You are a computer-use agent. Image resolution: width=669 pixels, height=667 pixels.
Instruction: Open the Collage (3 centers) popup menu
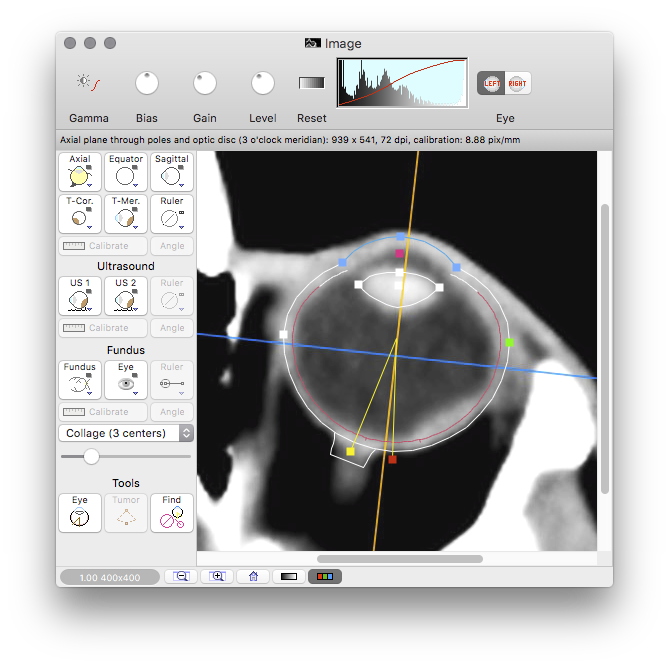[x=126, y=433]
